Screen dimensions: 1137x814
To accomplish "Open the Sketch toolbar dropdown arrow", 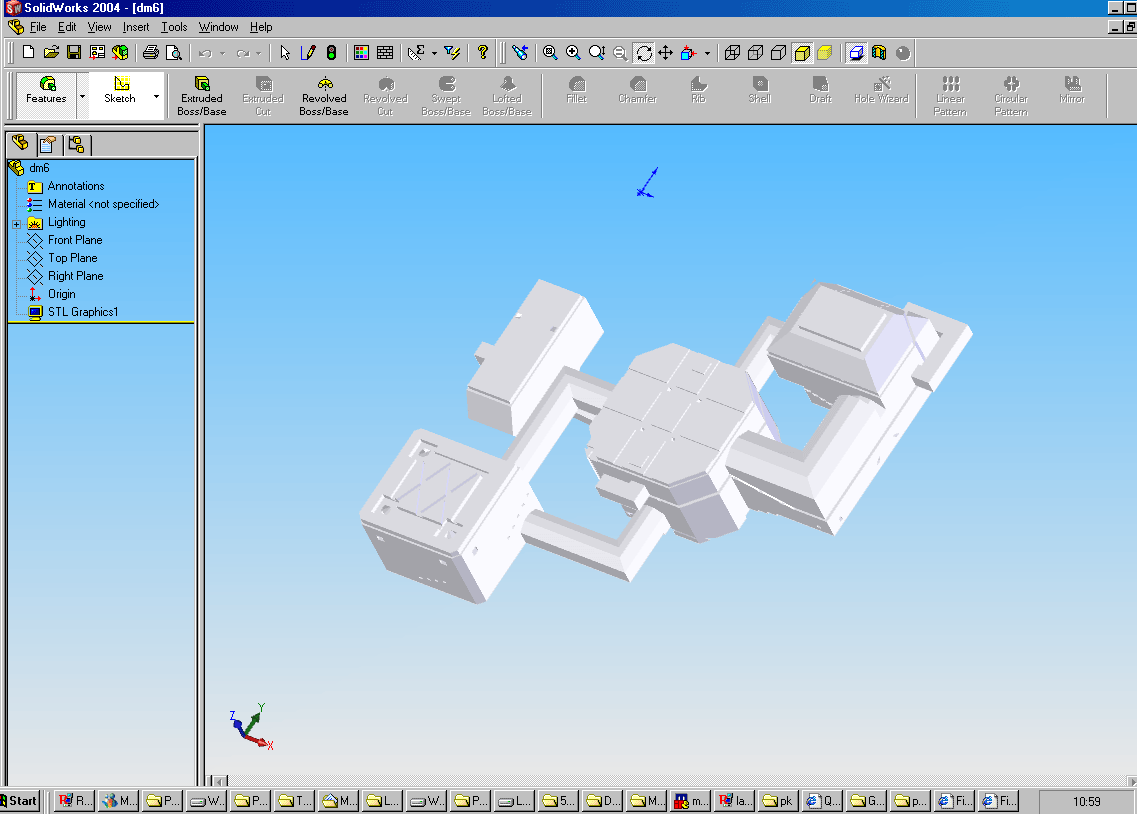I will tap(156, 97).
